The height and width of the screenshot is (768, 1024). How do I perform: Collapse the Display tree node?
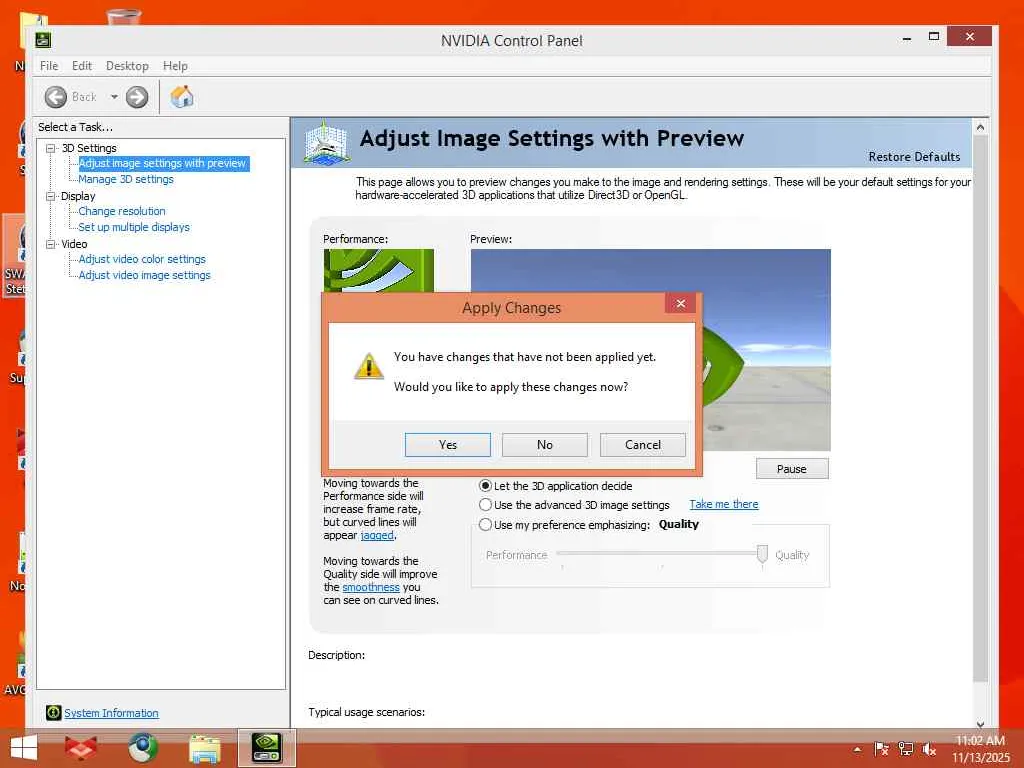coord(50,196)
